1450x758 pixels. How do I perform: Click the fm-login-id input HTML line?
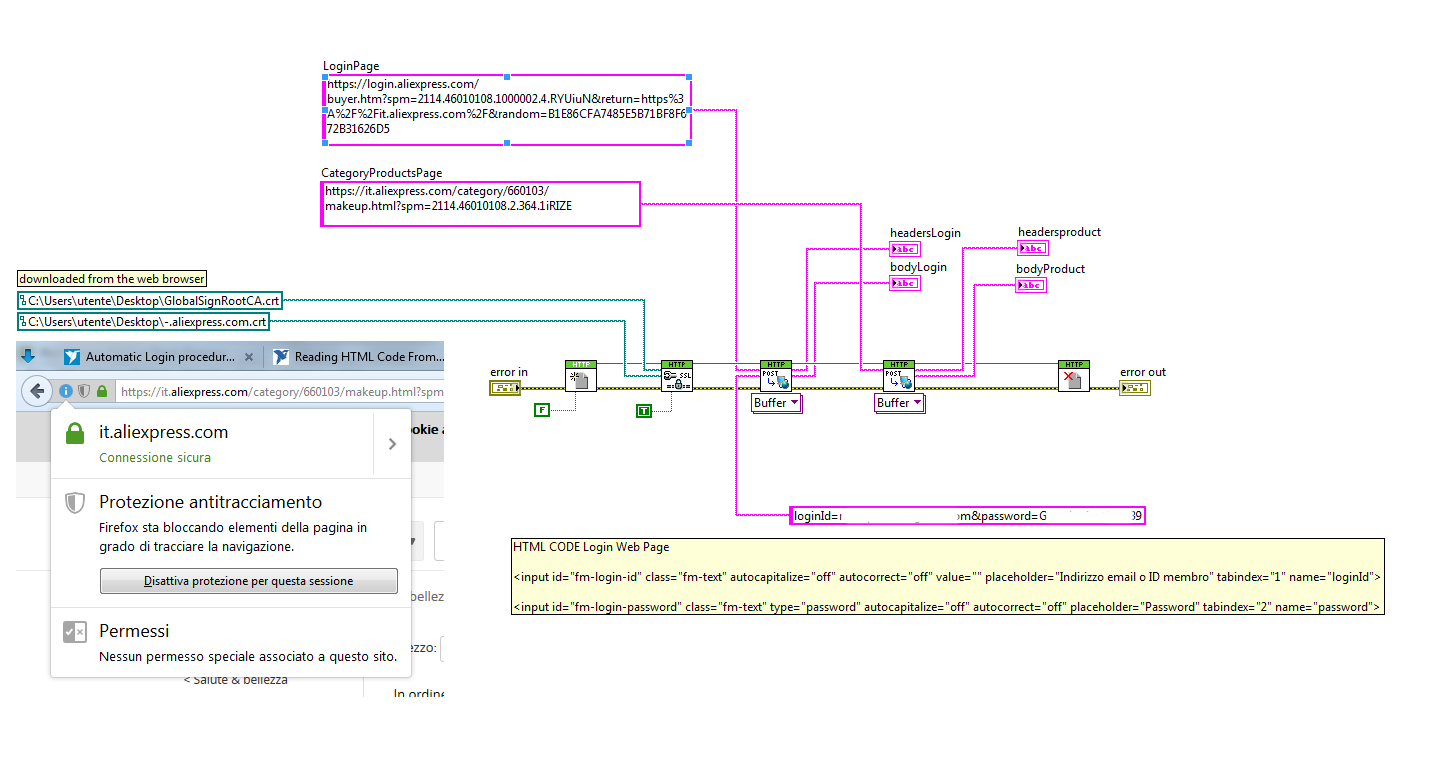click(946, 577)
